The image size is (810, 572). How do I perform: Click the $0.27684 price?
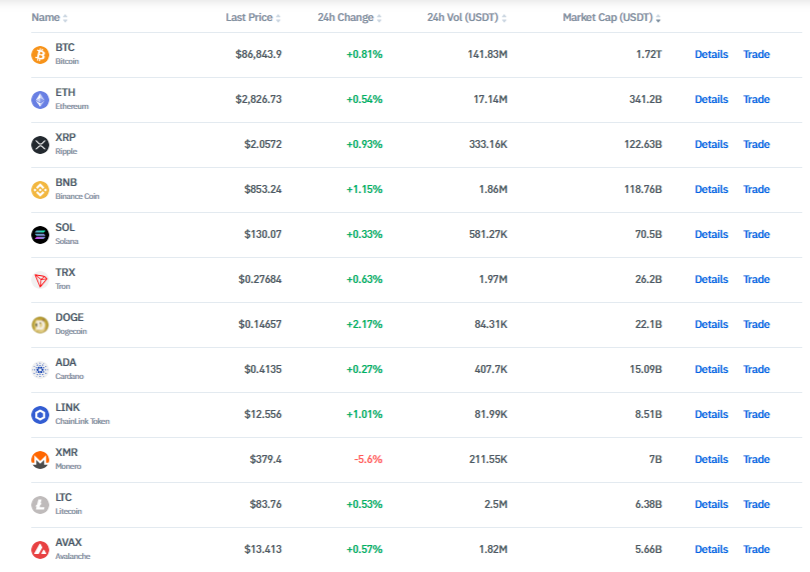260,279
